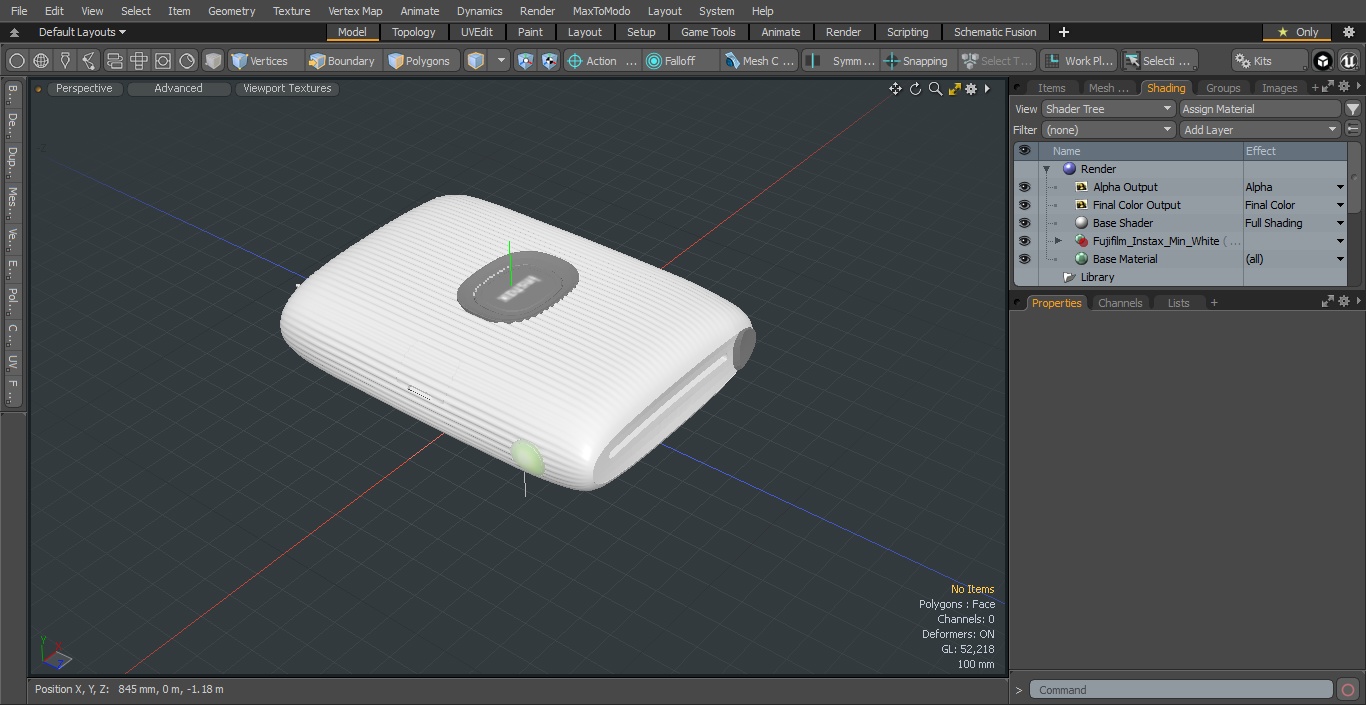The width and height of the screenshot is (1366, 705).
Task: Hide the Base Shader layer
Action: pyautogui.click(x=1024, y=223)
